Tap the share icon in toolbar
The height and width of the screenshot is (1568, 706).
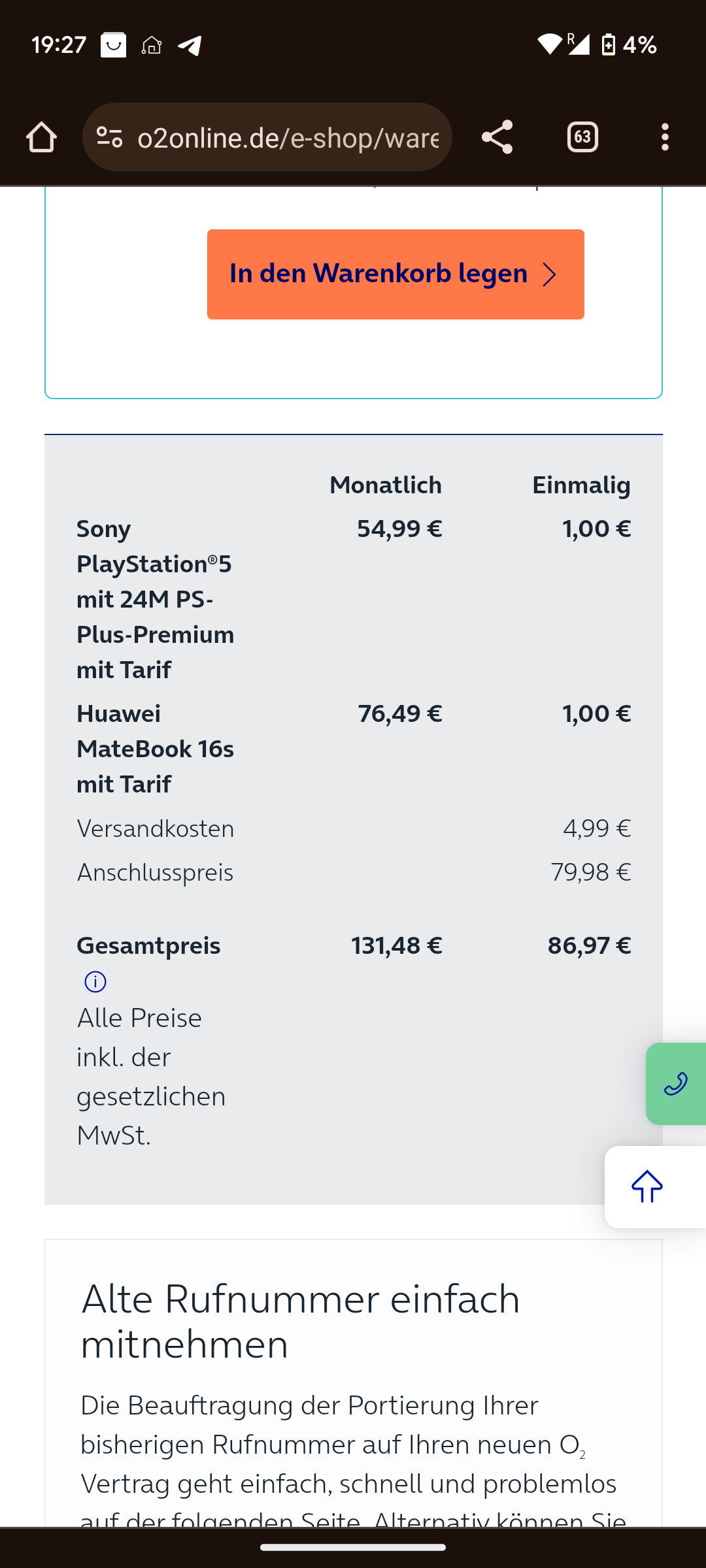(497, 137)
